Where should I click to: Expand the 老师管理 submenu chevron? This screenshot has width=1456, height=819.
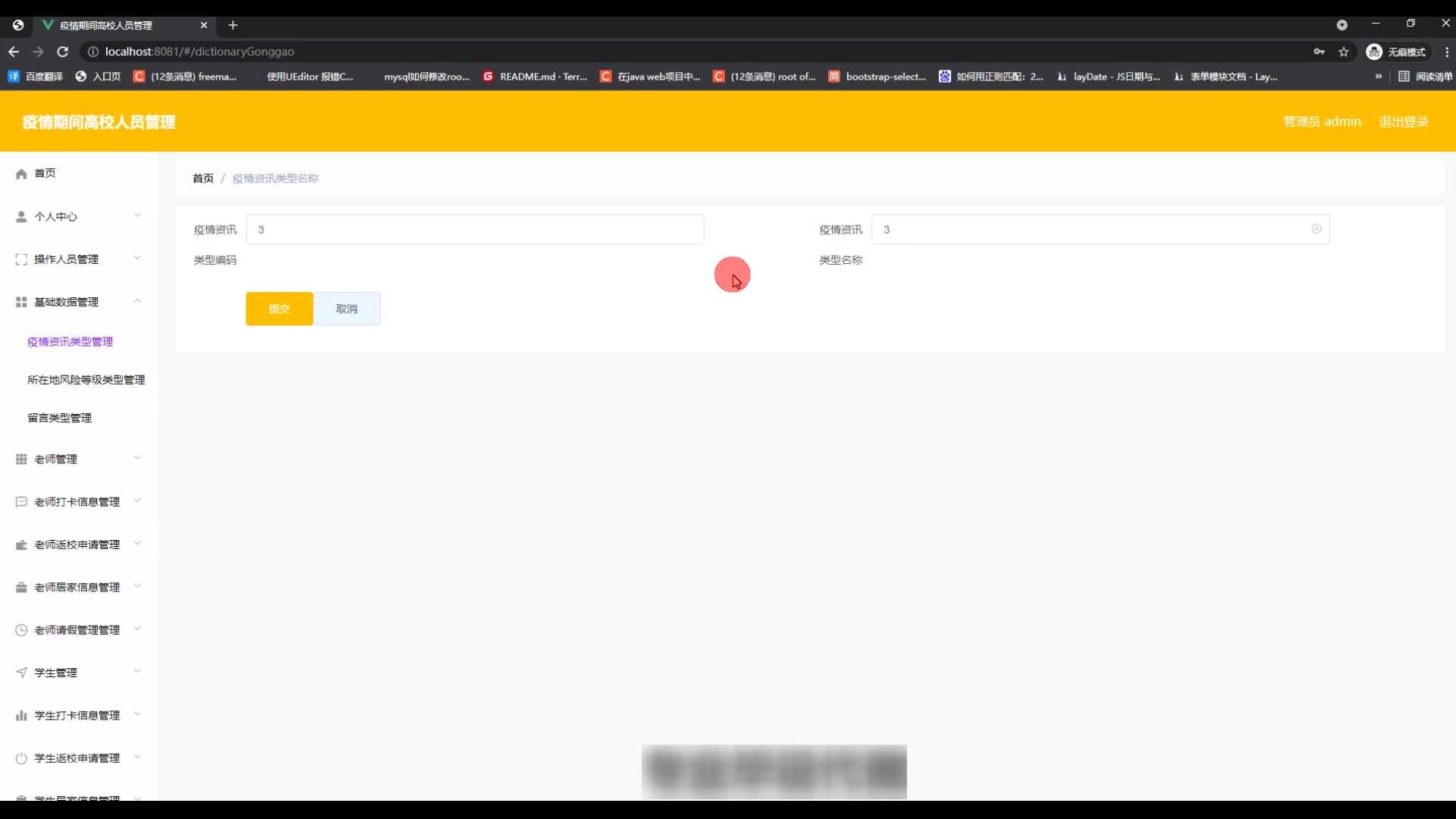pos(137,458)
